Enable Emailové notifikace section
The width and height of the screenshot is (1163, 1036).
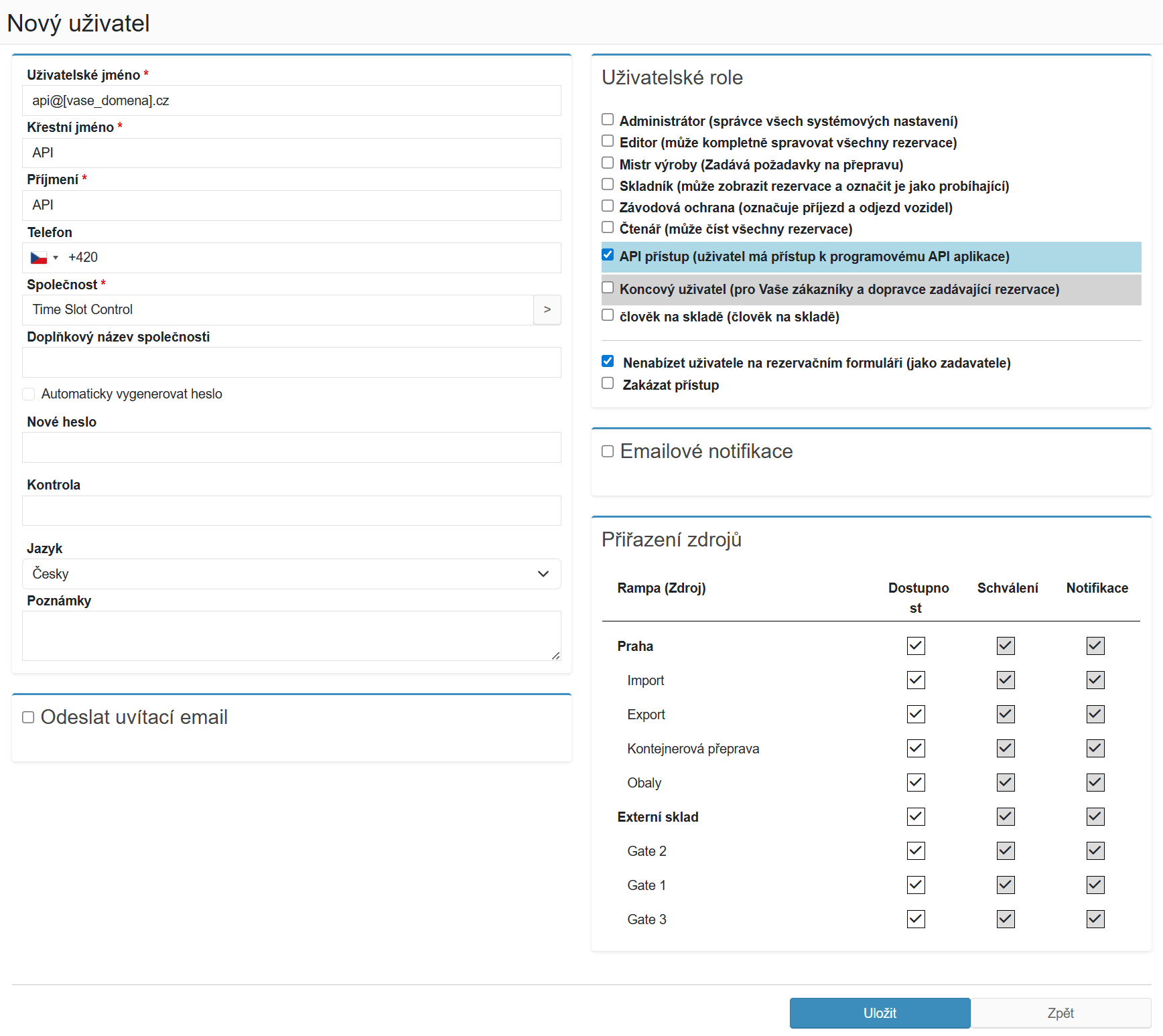point(608,451)
